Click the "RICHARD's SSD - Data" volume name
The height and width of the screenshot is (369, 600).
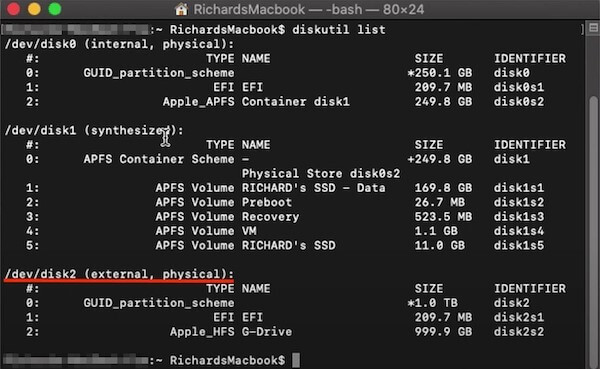[314, 188]
